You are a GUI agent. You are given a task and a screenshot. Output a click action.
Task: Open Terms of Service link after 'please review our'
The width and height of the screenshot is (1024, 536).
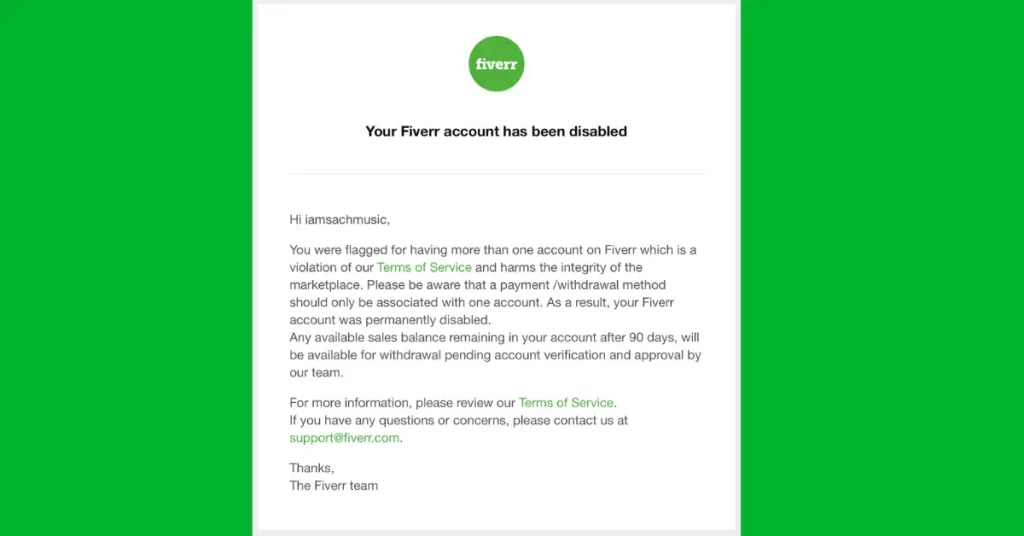click(x=565, y=403)
